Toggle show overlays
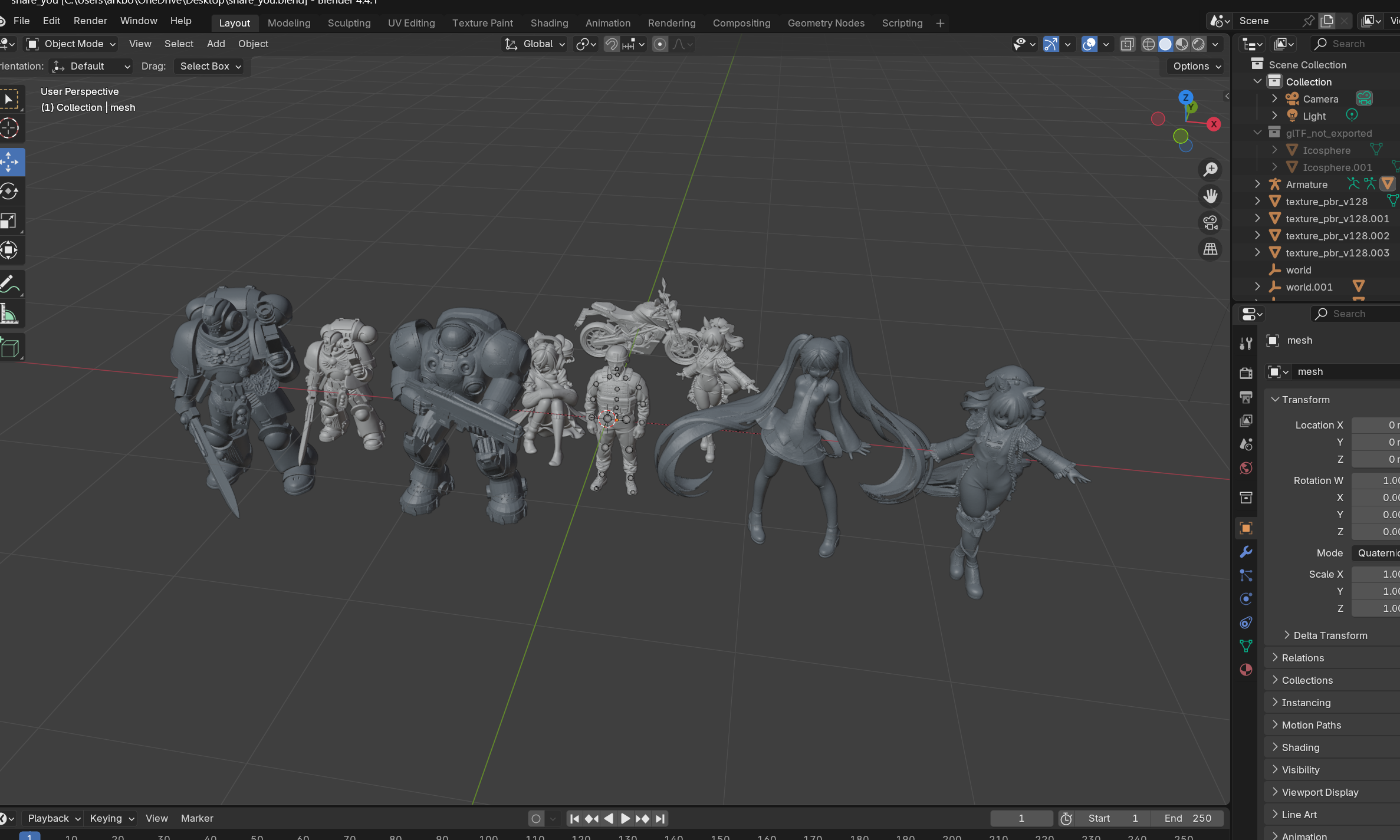This screenshot has width=1400, height=840. point(1089,44)
